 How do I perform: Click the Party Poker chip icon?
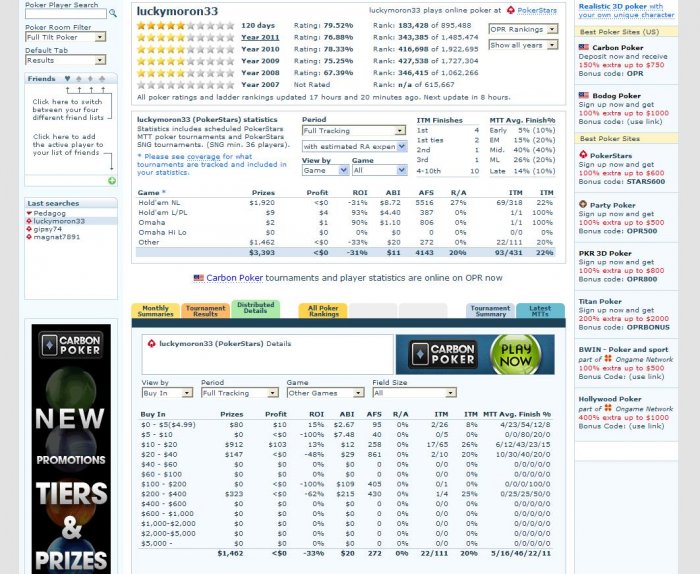tap(583, 204)
